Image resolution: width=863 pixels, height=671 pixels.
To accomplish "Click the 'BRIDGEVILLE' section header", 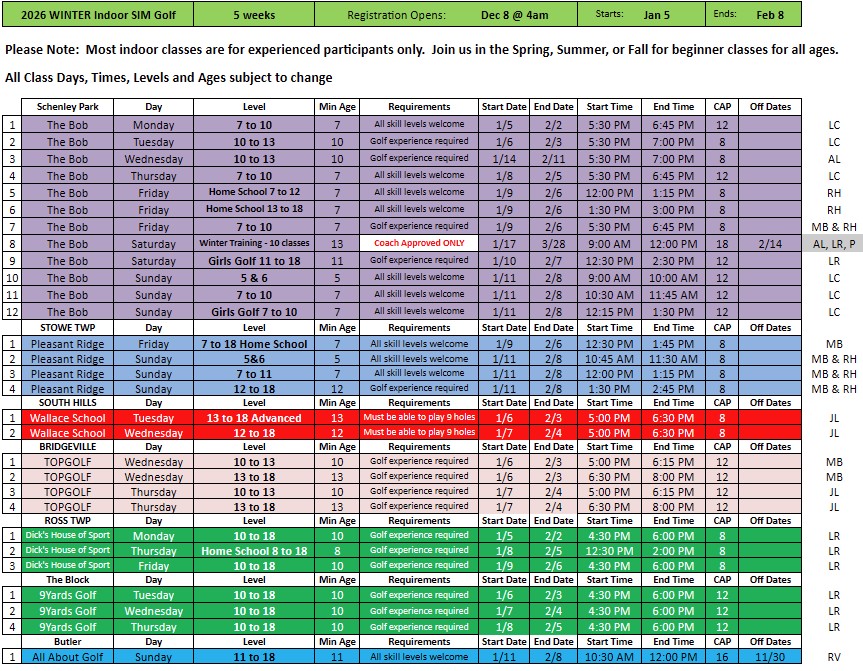I will coord(68,447).
